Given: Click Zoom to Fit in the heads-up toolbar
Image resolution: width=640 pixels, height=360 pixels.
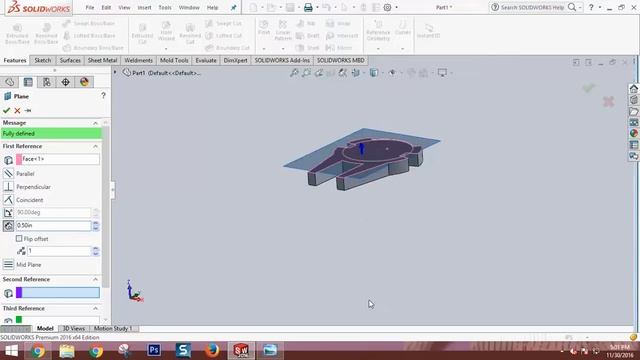Looking at the screenshot, I should coord(294,73).
